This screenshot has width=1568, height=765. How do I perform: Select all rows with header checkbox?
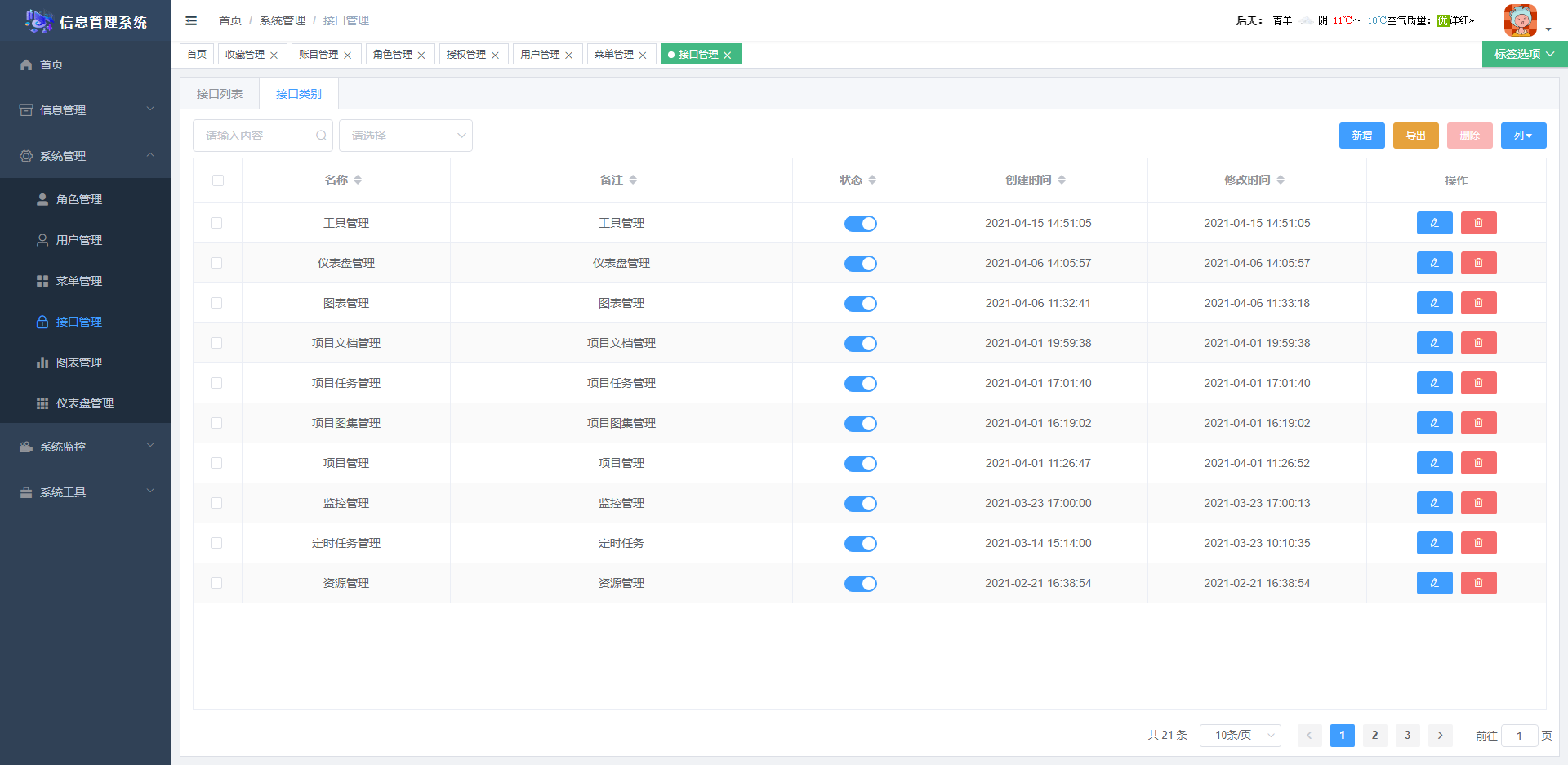pyautogui.click(x=217, y=180)
